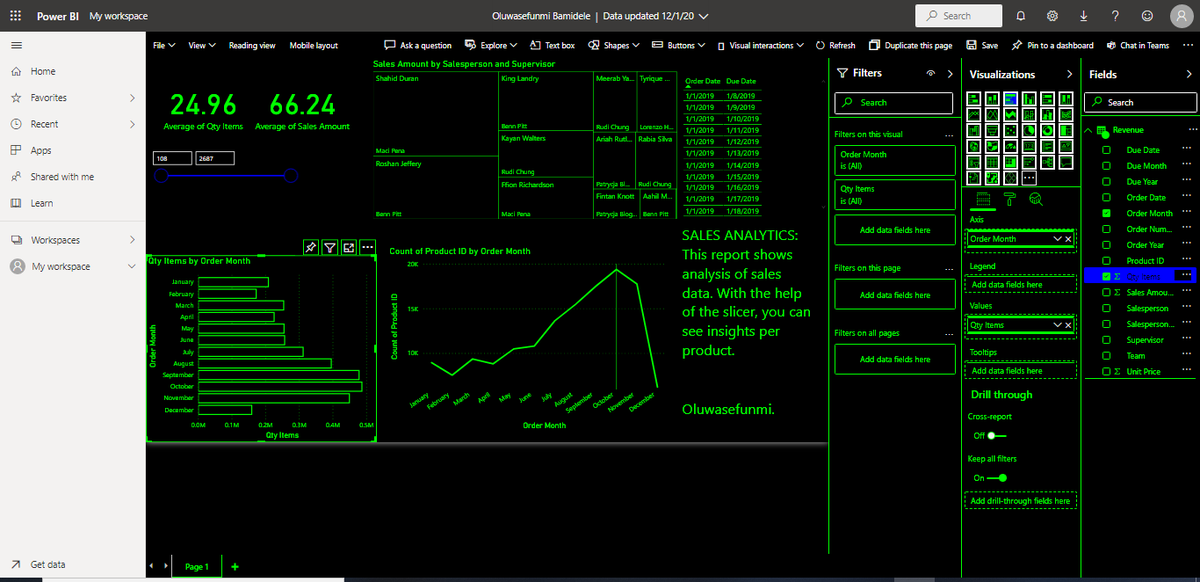This screenshot has width=1200, height=582.
Task: Turn on the Cross-report toggle
Action: [996, 436]
